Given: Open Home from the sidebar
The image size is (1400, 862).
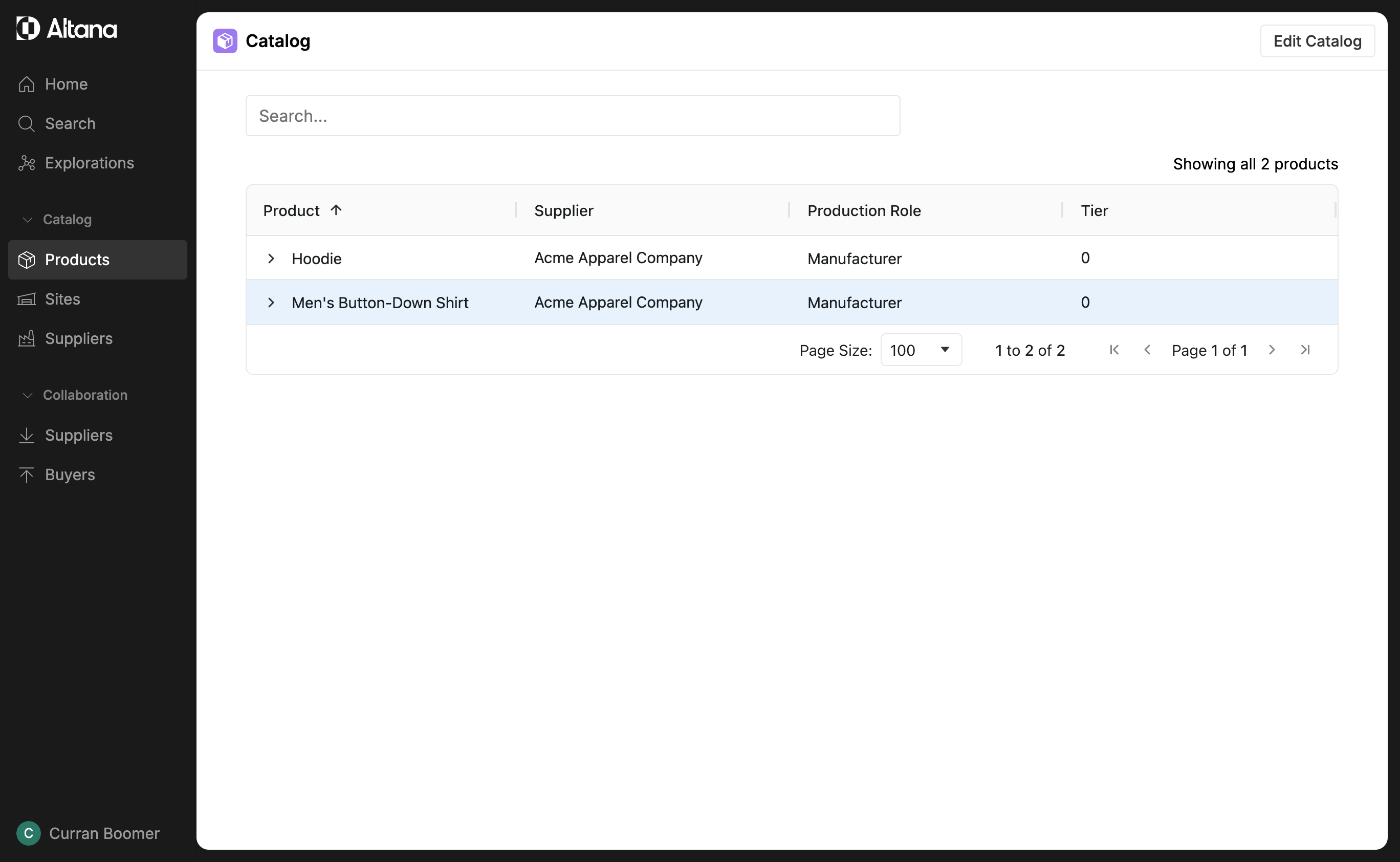Looking at the screenshot, I should coord(66,84).
